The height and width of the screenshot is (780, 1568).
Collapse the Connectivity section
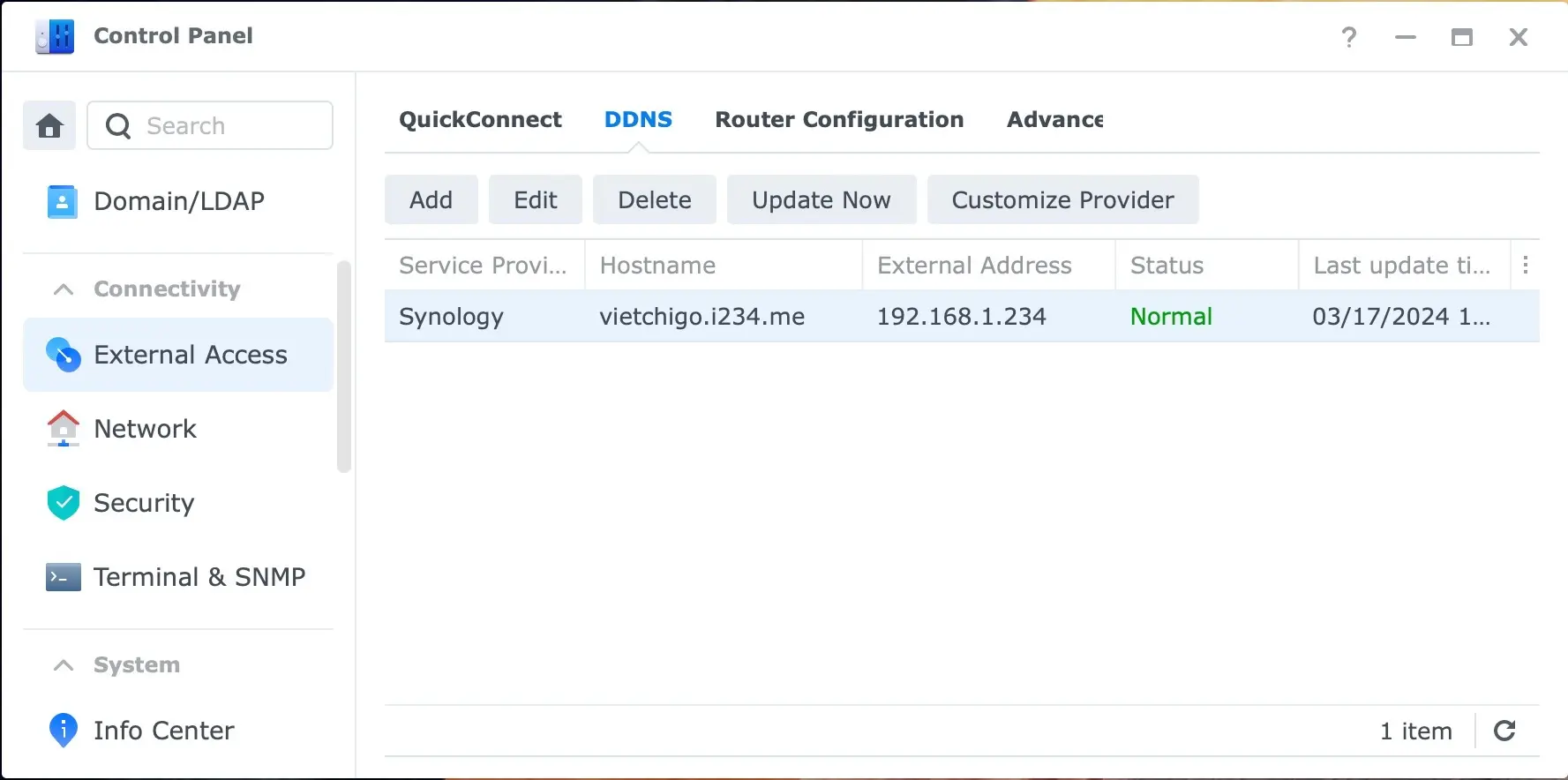pyautogui.click(x=64, y=289)
